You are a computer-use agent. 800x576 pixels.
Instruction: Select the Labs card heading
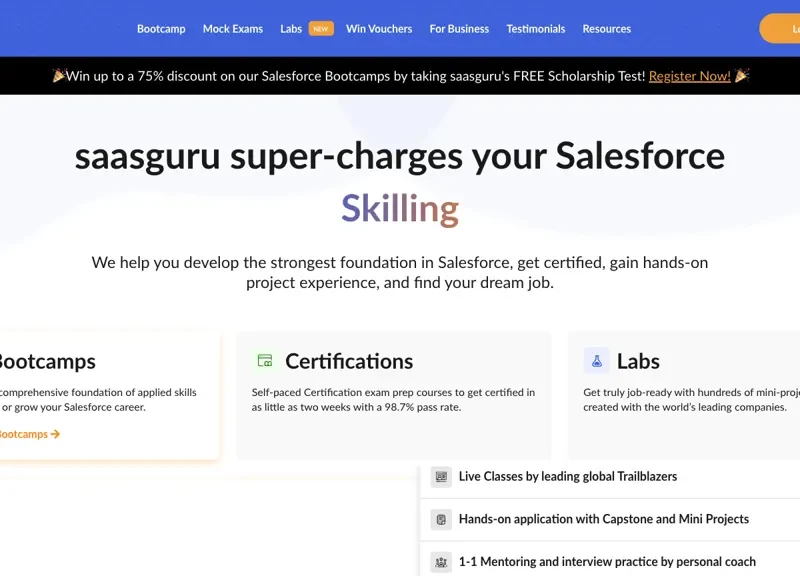[x=638, y=361]
